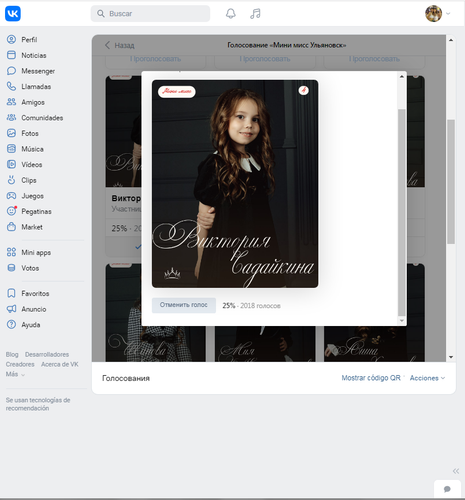
Task: Click the profile avatar in header
Action: click(433, 14)
